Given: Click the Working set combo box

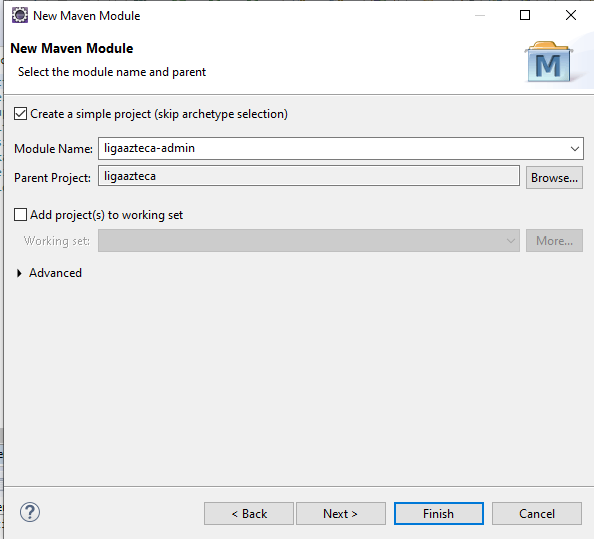Looking at the screenshot, I should (x=309, y=241).
